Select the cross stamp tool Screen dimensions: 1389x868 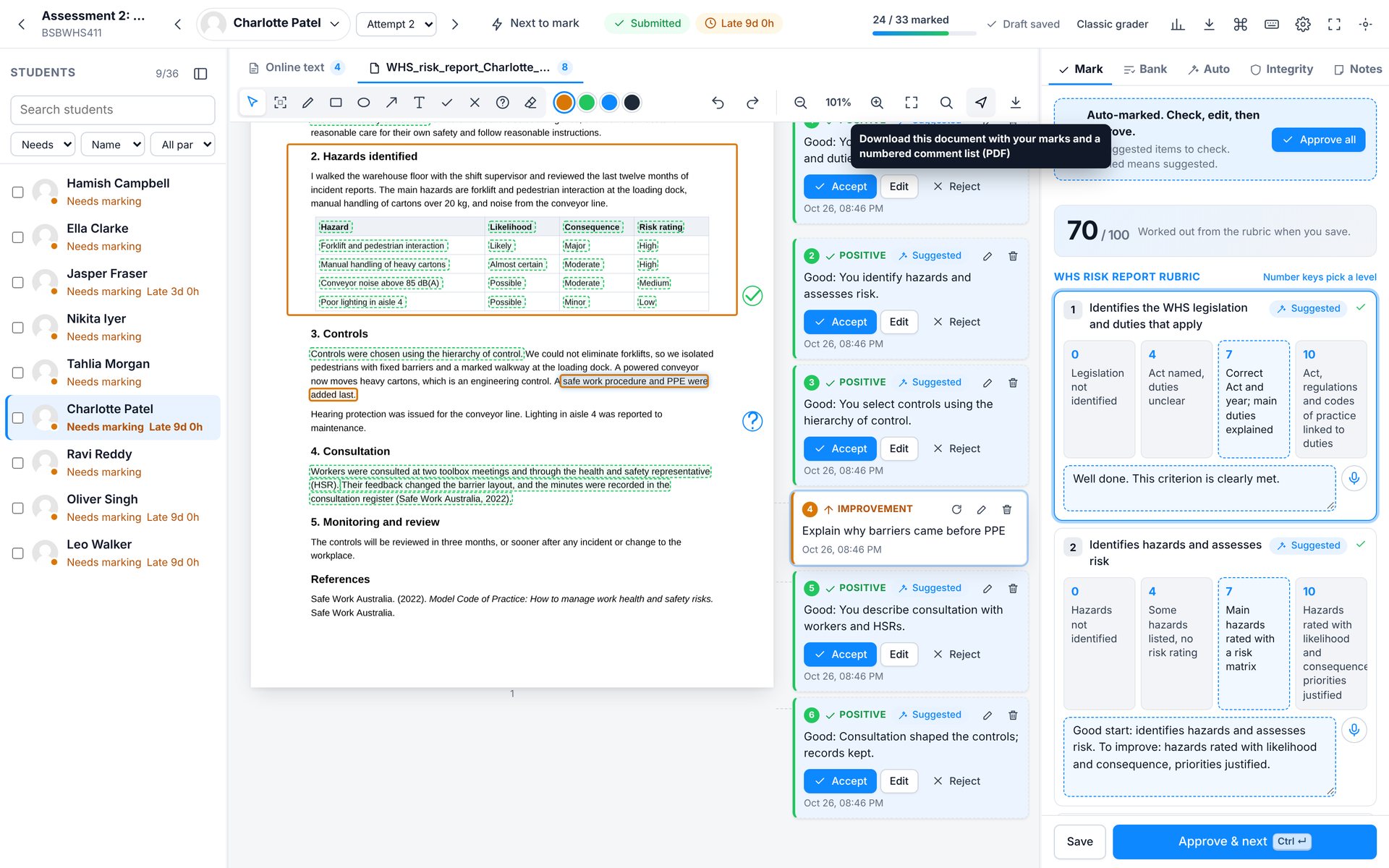tap(475, 103)
